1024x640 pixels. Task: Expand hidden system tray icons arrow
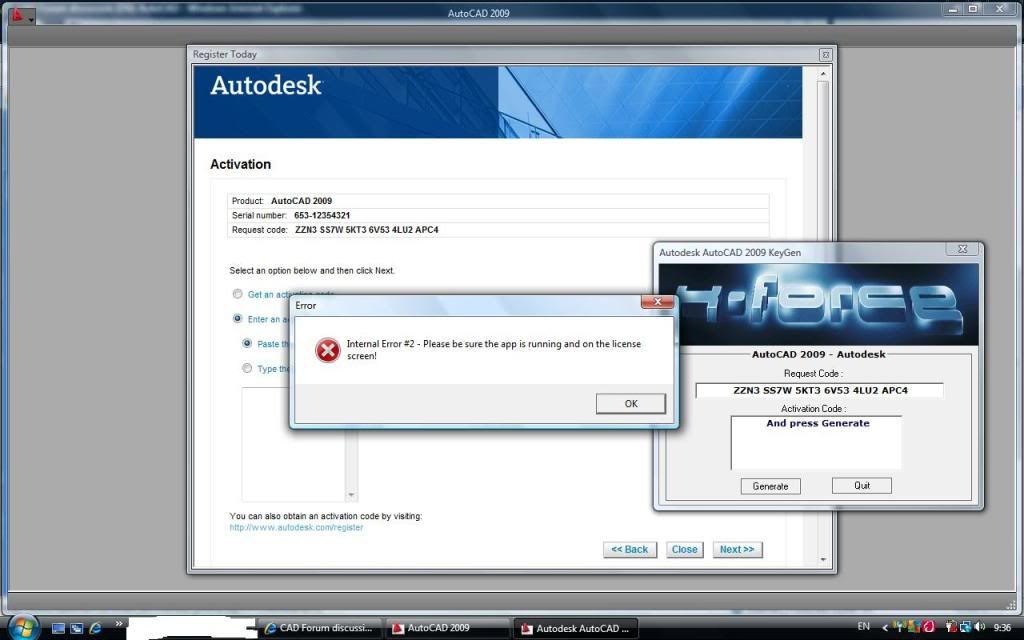click(x=885, y=628)
